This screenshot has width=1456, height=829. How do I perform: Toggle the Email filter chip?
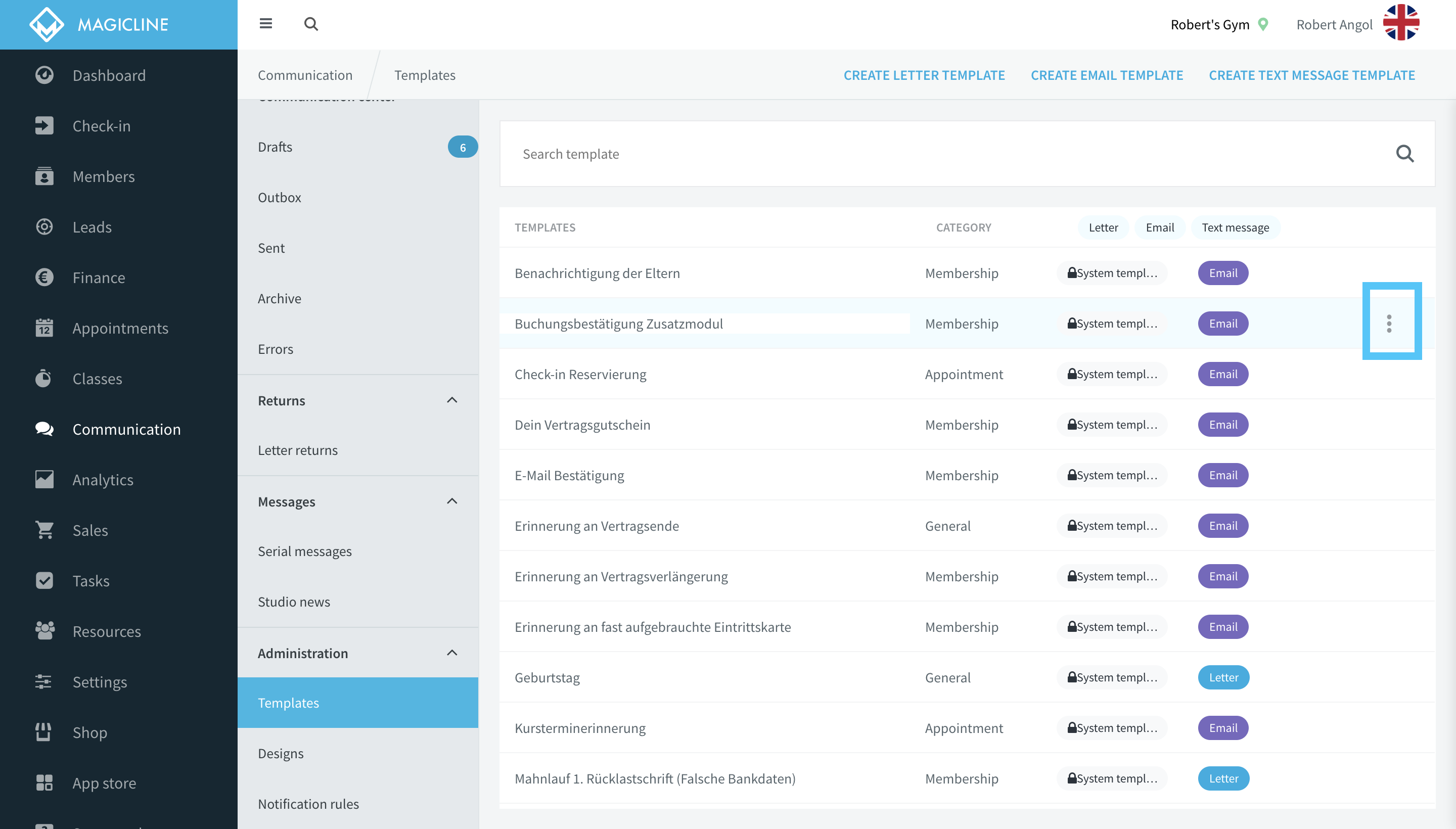[x=1159, y=227]
